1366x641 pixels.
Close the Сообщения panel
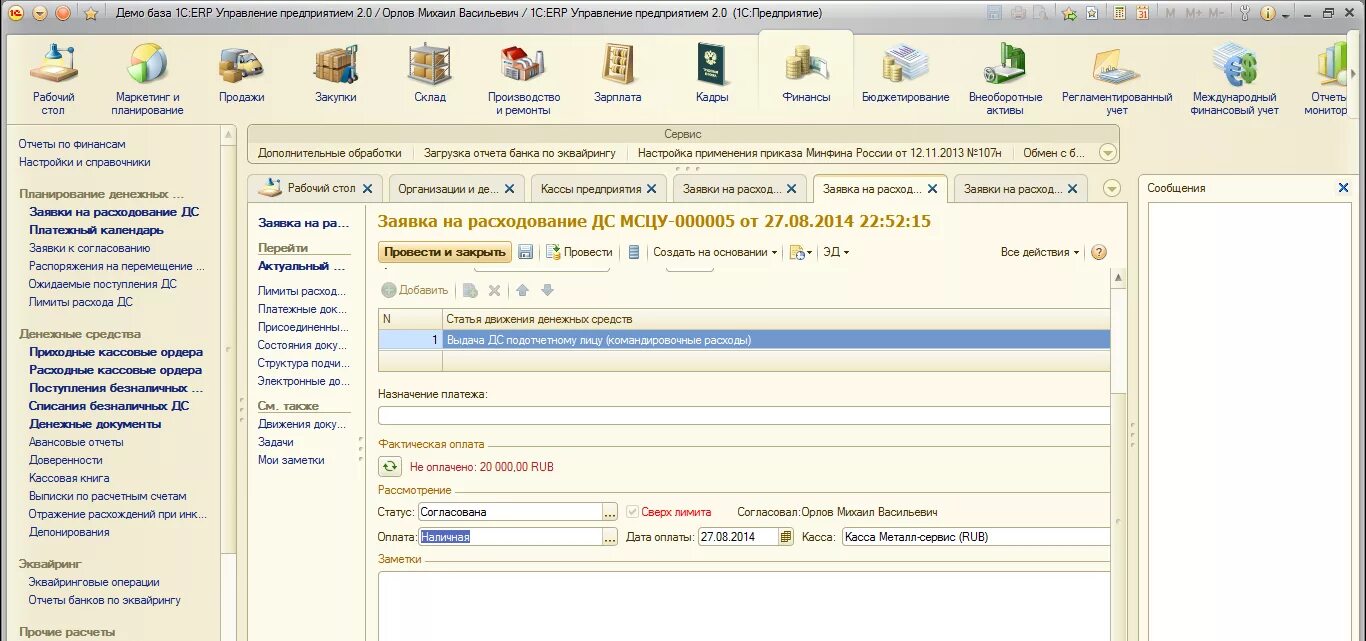(x=1343, y=188)
